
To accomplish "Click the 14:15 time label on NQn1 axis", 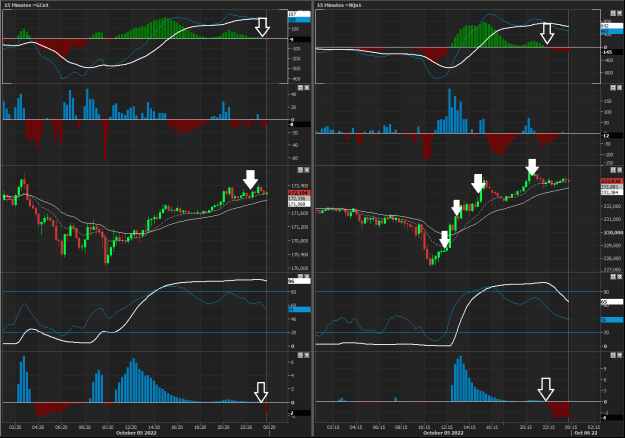I will (469, 427).
